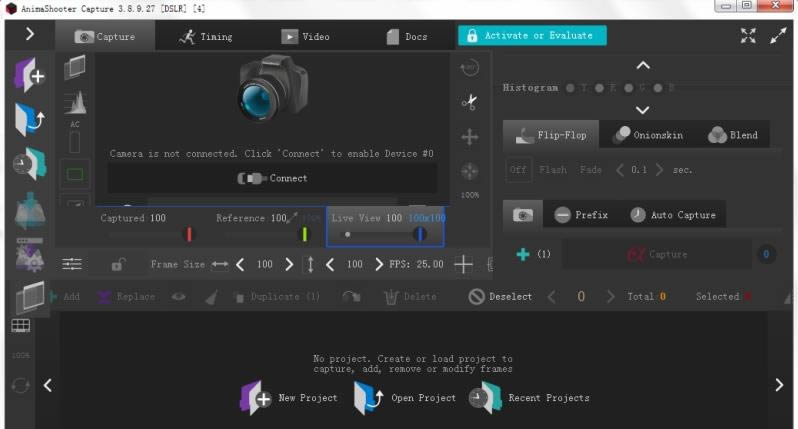Click the Captured opacity slider red handle
The image size is (798, 429).
click(189, 234)
